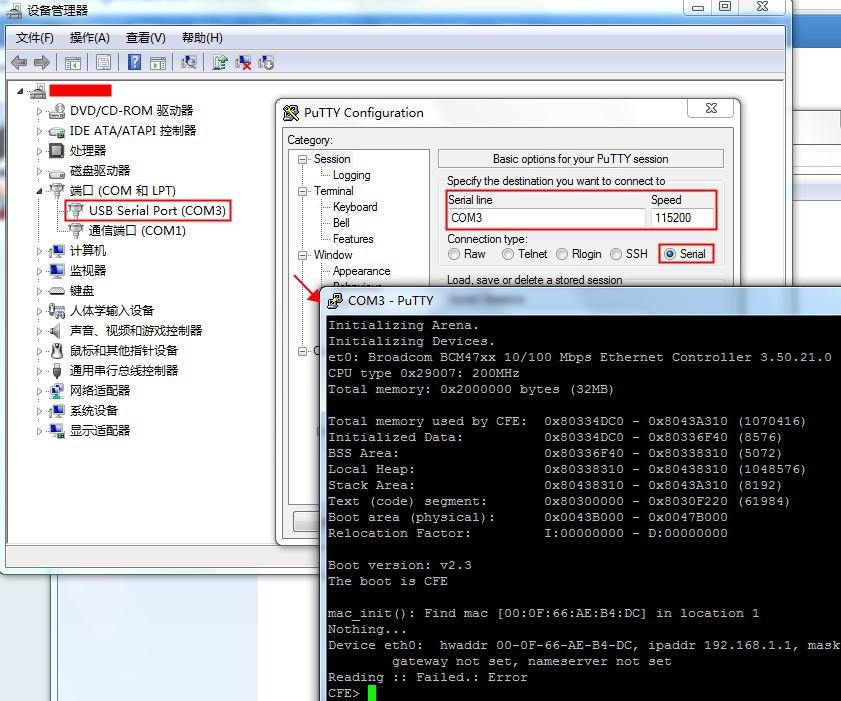Open the 帮助(H) menu

coord(202,38)
